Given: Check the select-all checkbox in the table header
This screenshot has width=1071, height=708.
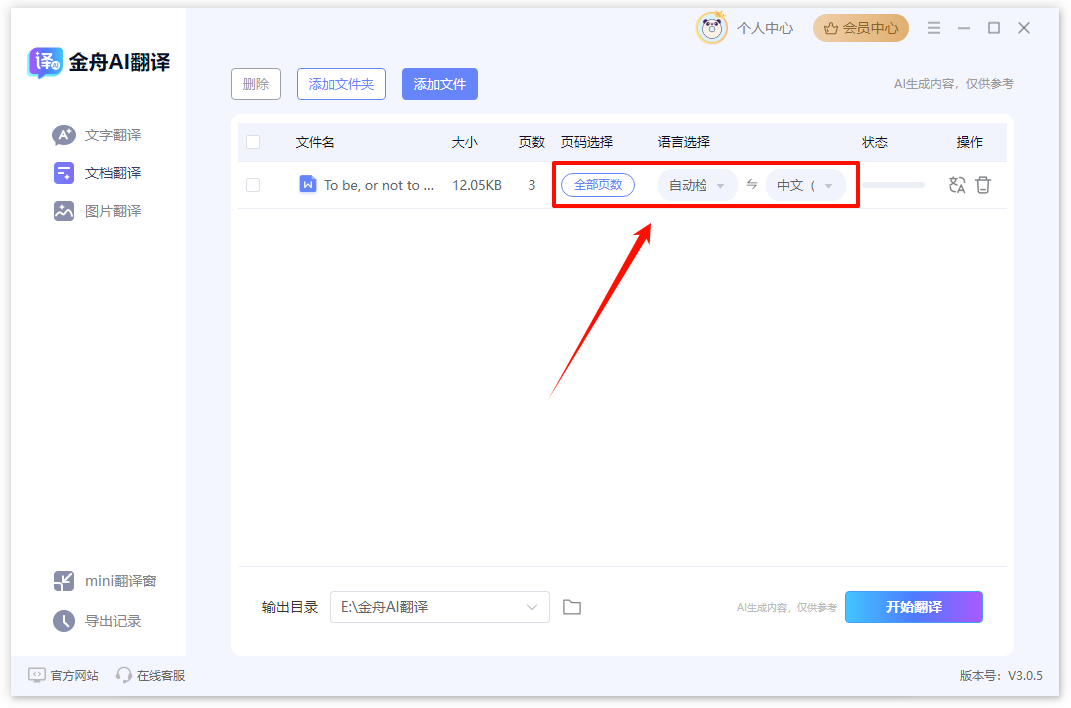Looking at the screenshot, I should (x=253, y=142).
